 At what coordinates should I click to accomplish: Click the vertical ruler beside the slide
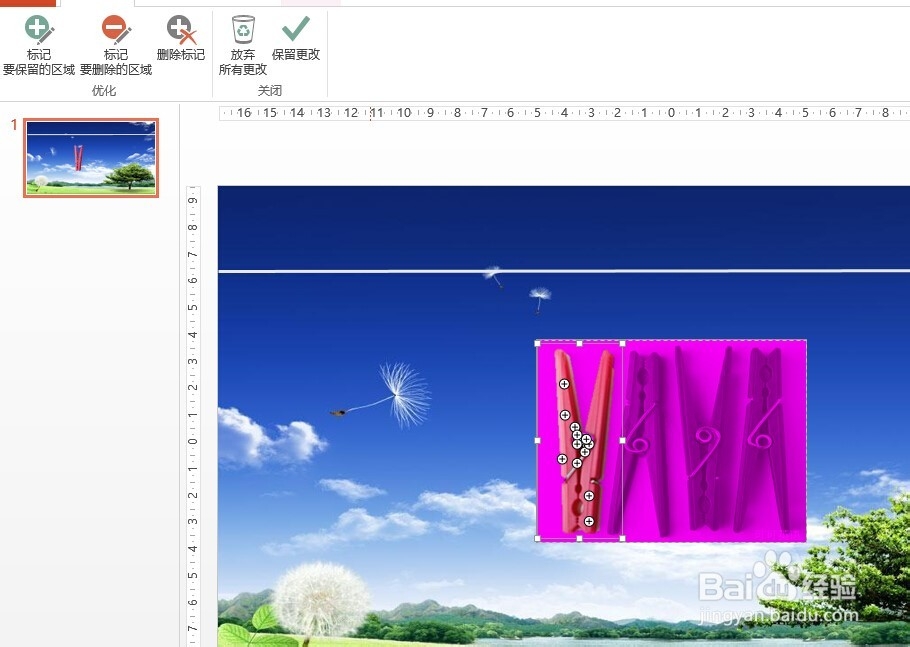click(193, 416)
